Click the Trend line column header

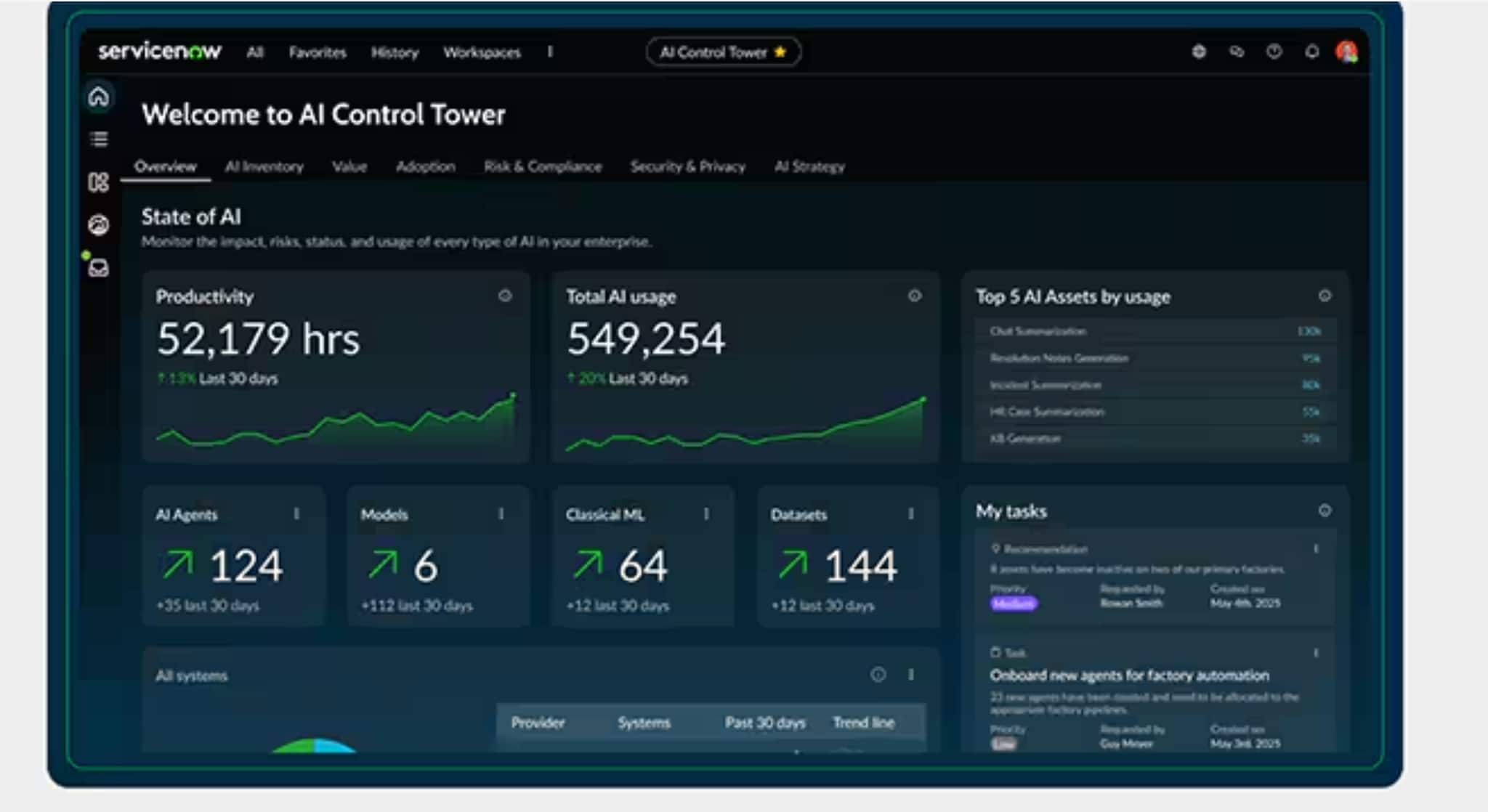pyautogui.click(x=864, y=723)
